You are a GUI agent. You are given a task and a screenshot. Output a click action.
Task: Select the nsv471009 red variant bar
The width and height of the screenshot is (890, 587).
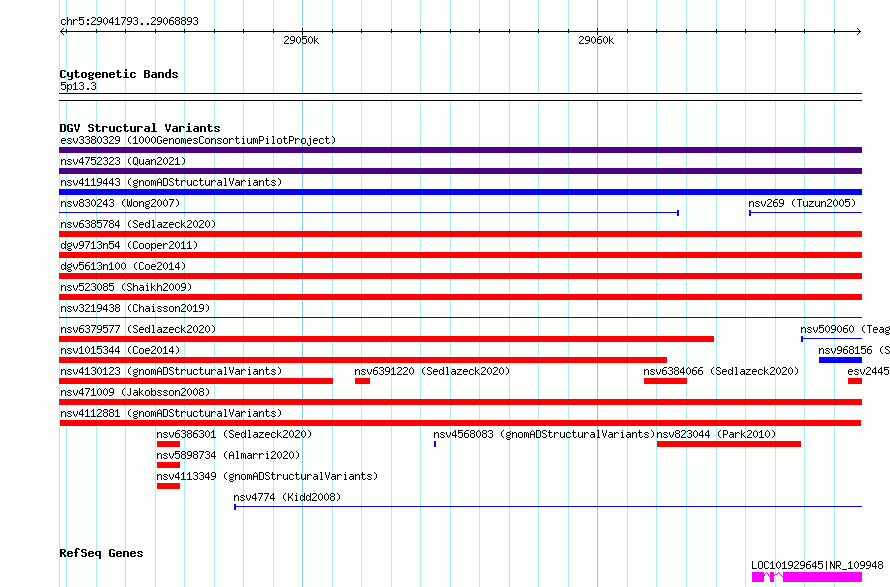pyautogui.click(x=460, y=402)
